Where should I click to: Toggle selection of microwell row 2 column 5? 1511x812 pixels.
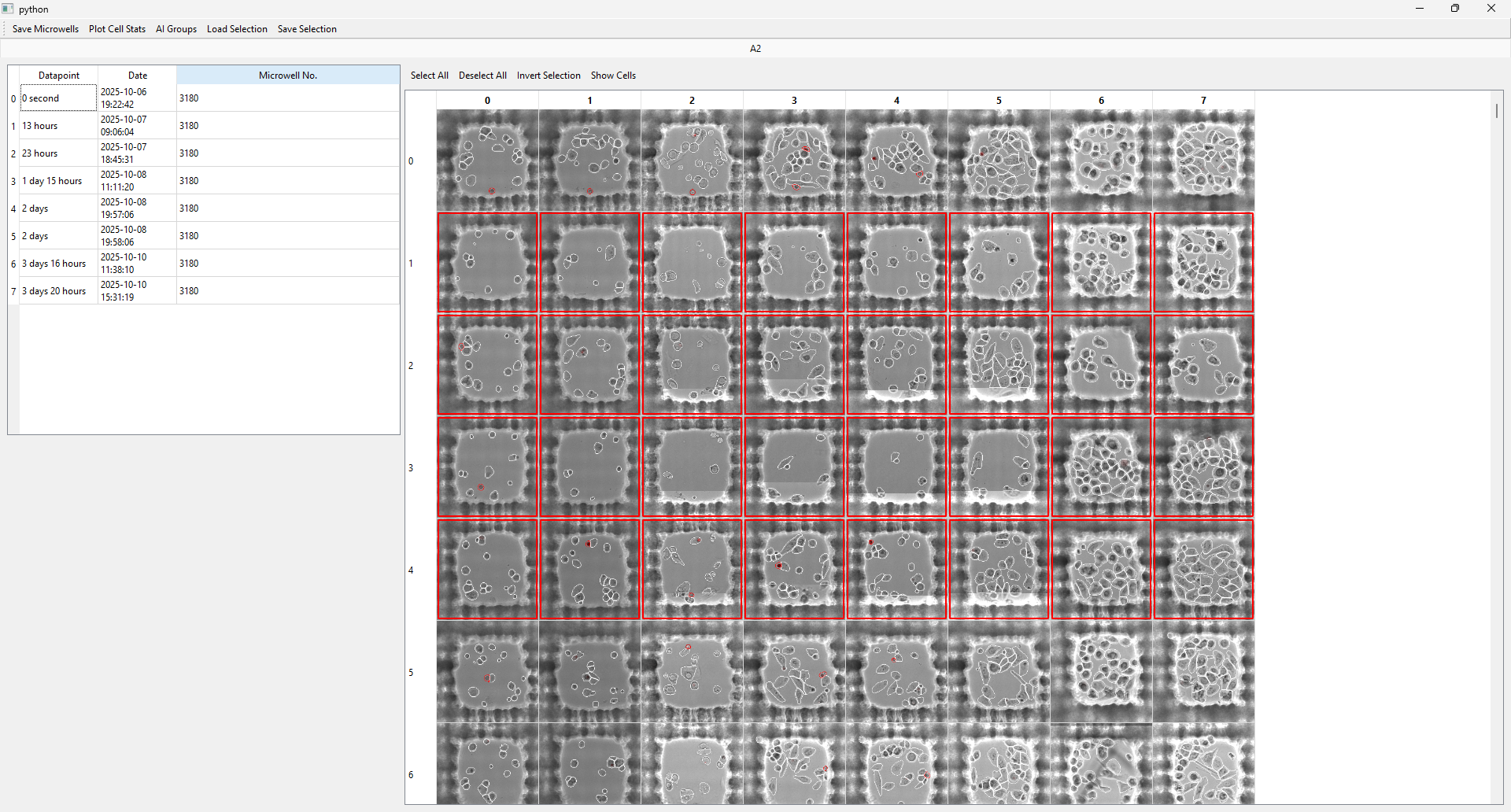(x=999, y=365)
